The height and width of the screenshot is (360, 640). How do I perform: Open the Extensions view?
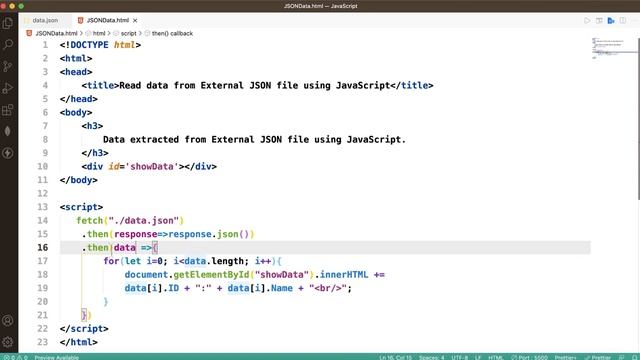(x=8, y=109)
